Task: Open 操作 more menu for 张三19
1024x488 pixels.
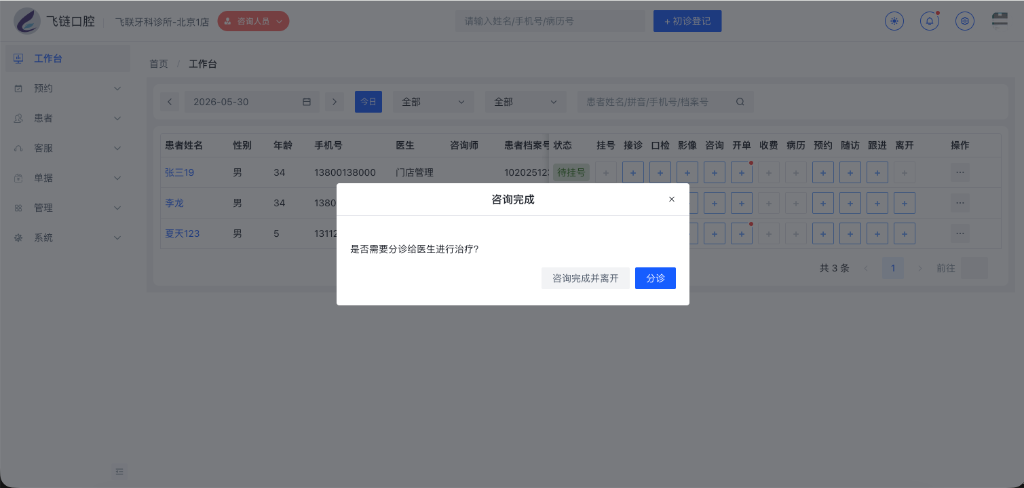Action: pos(959,172)
